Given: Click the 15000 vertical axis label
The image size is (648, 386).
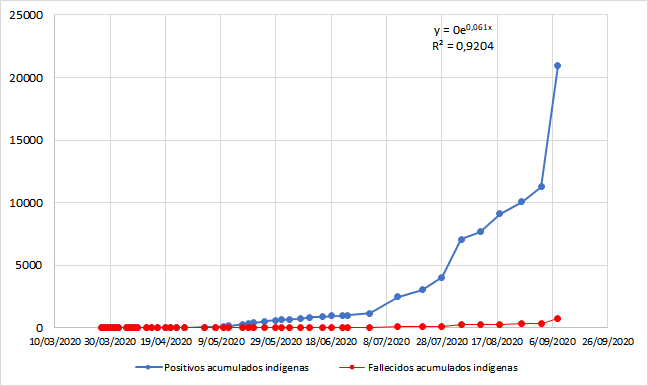Looking at the screenshot, I should [26, 140].
